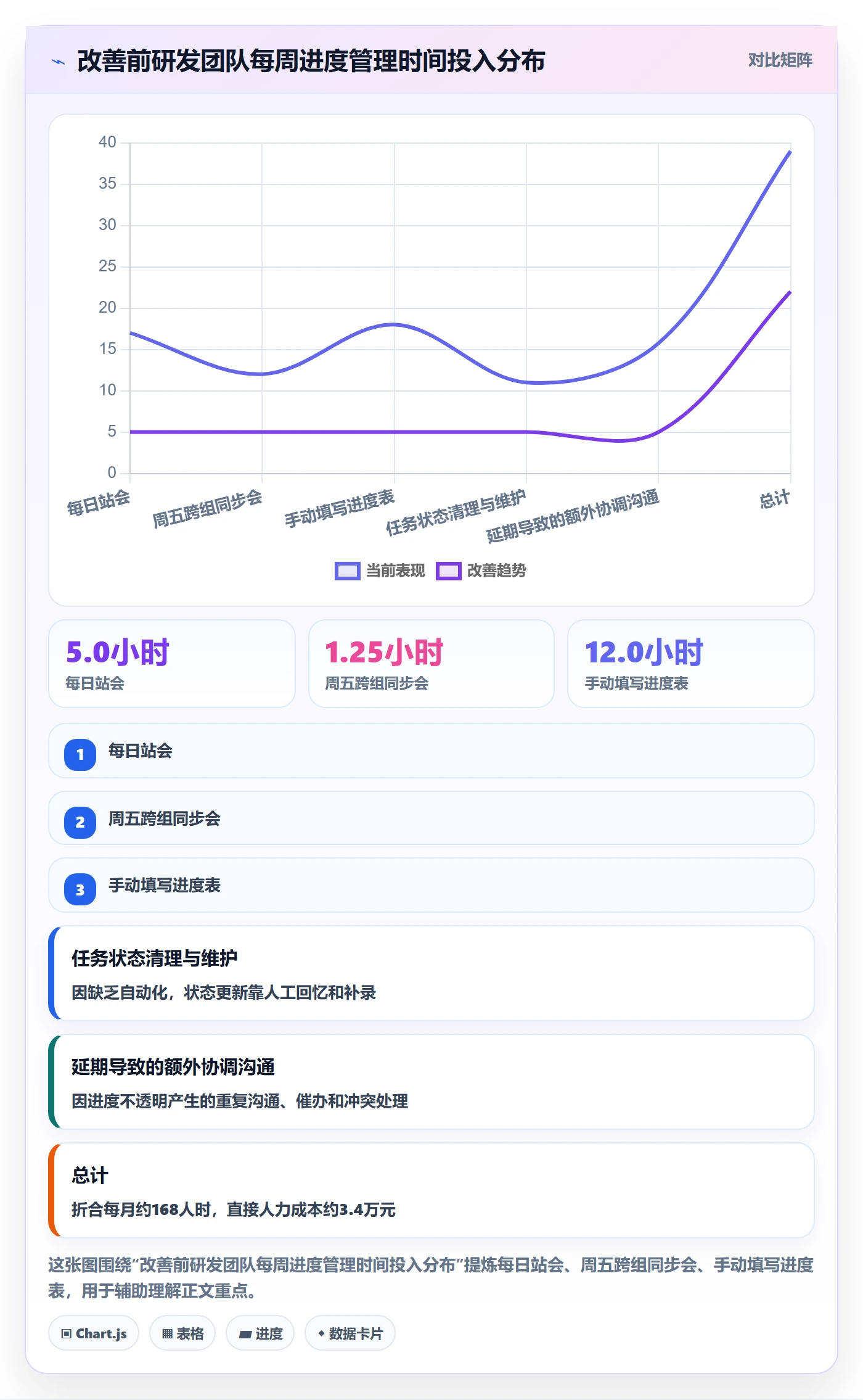Click the 周五跨组同步会 x-axis label on chart
863x1400 pixels.
(208, 509)
